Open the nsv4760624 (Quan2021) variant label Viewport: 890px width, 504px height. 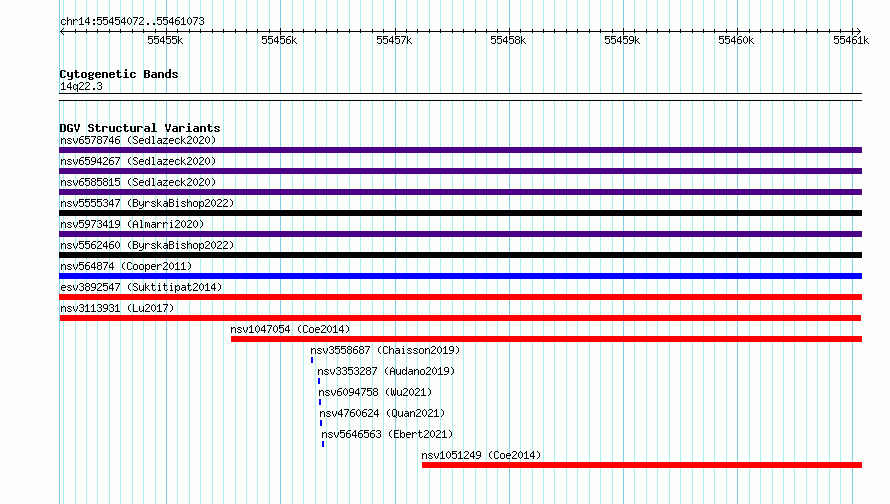point(382,413)
